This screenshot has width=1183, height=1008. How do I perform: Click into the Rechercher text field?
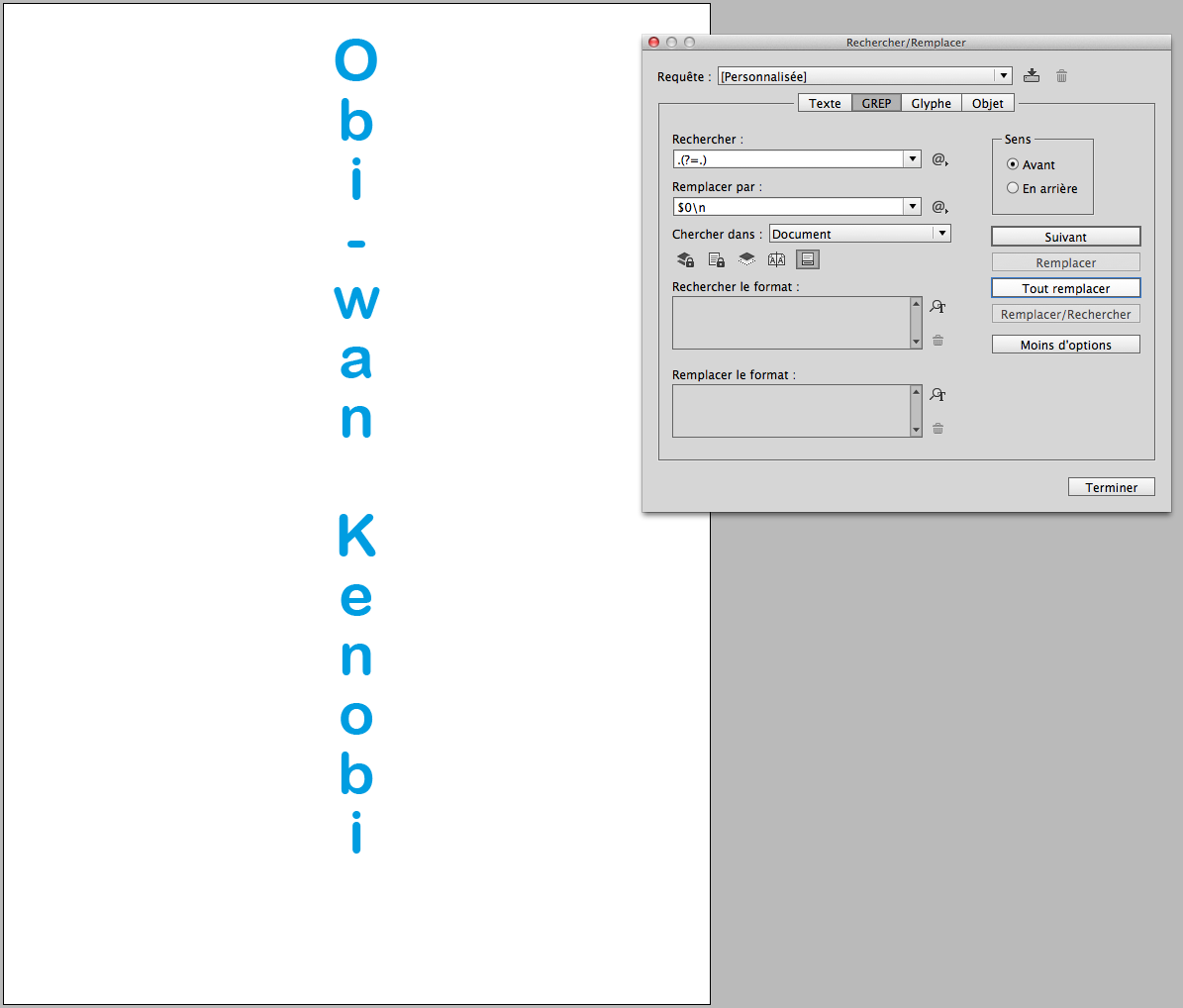[x=788, y=159]
